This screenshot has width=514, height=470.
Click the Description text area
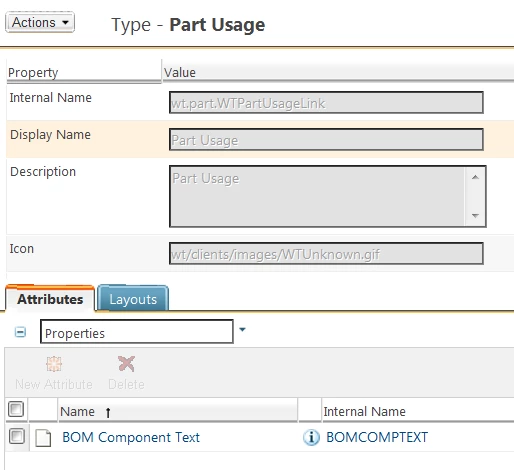click(328, 196)
